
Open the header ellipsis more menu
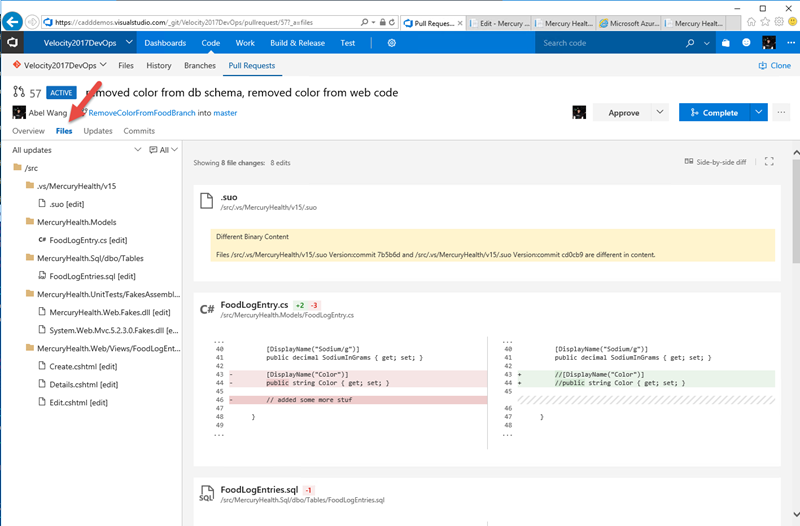pyautogui.click(x=791, y=43)
